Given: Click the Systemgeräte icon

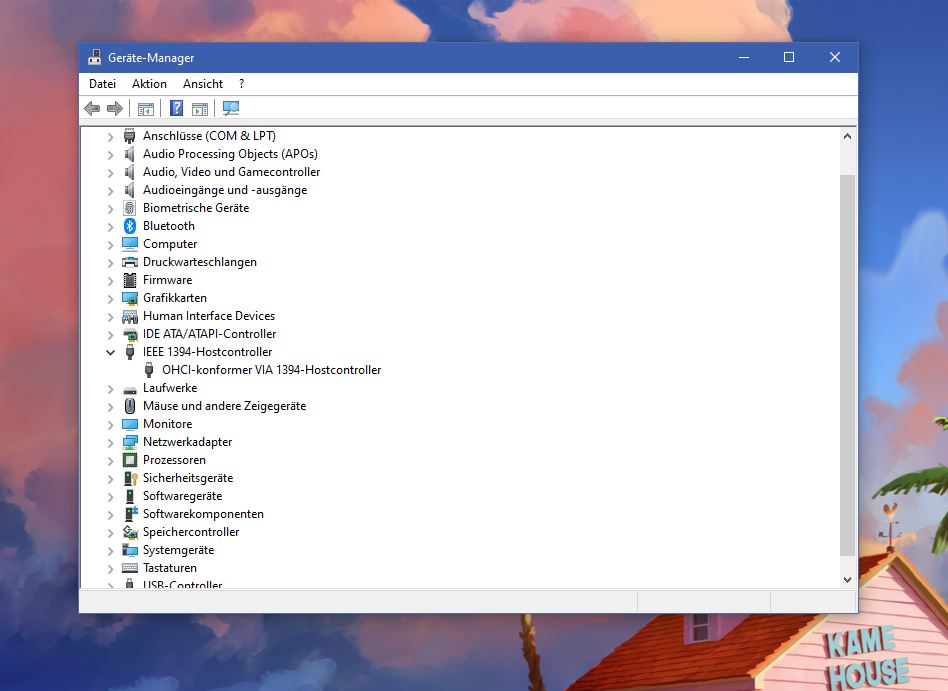Looking at the screenshot, I should pyautogui.click(x=129, y=550).
